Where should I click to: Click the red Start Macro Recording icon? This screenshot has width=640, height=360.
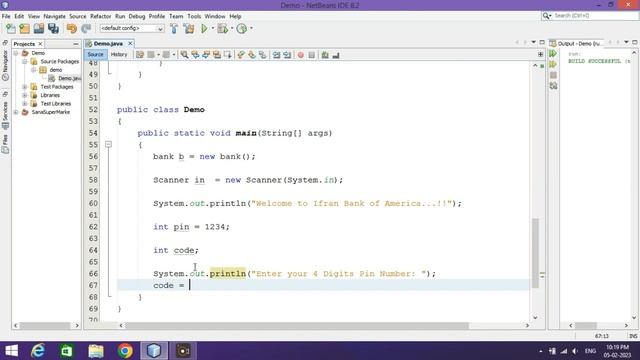pos(301,55)
